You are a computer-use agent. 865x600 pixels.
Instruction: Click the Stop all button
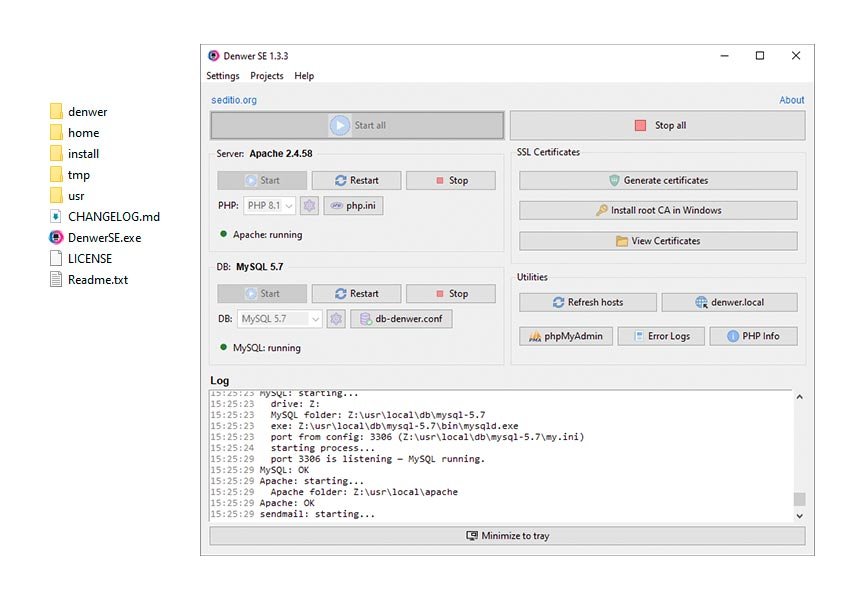point(658,125)
